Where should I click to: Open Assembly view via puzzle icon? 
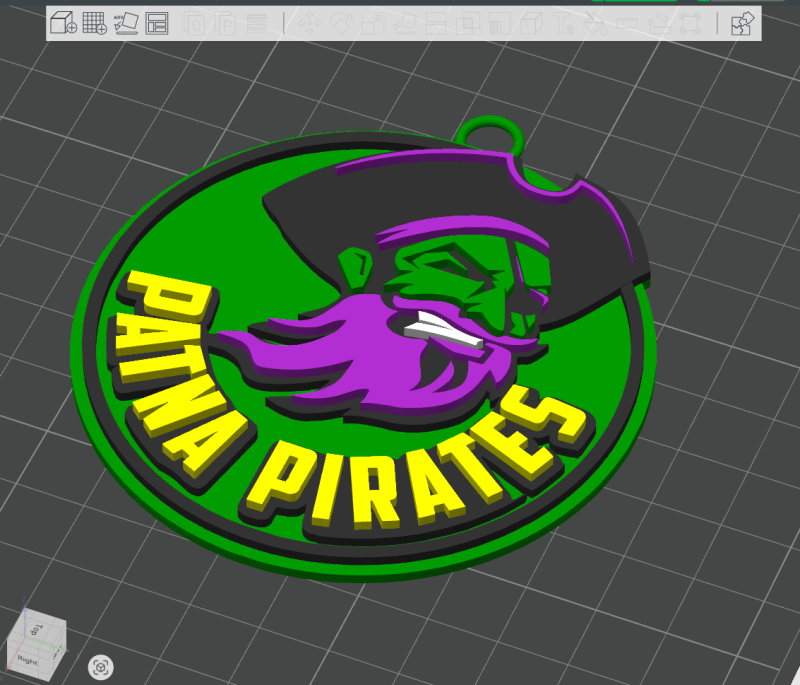click(742, 23)
